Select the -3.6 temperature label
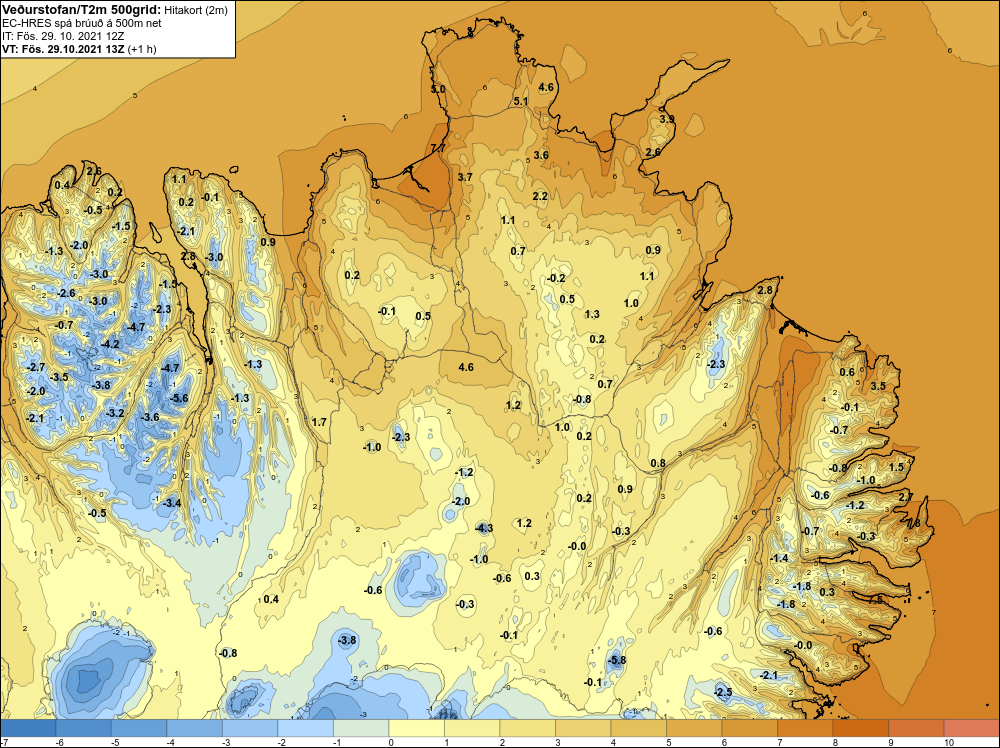 (x=150, y=417)
